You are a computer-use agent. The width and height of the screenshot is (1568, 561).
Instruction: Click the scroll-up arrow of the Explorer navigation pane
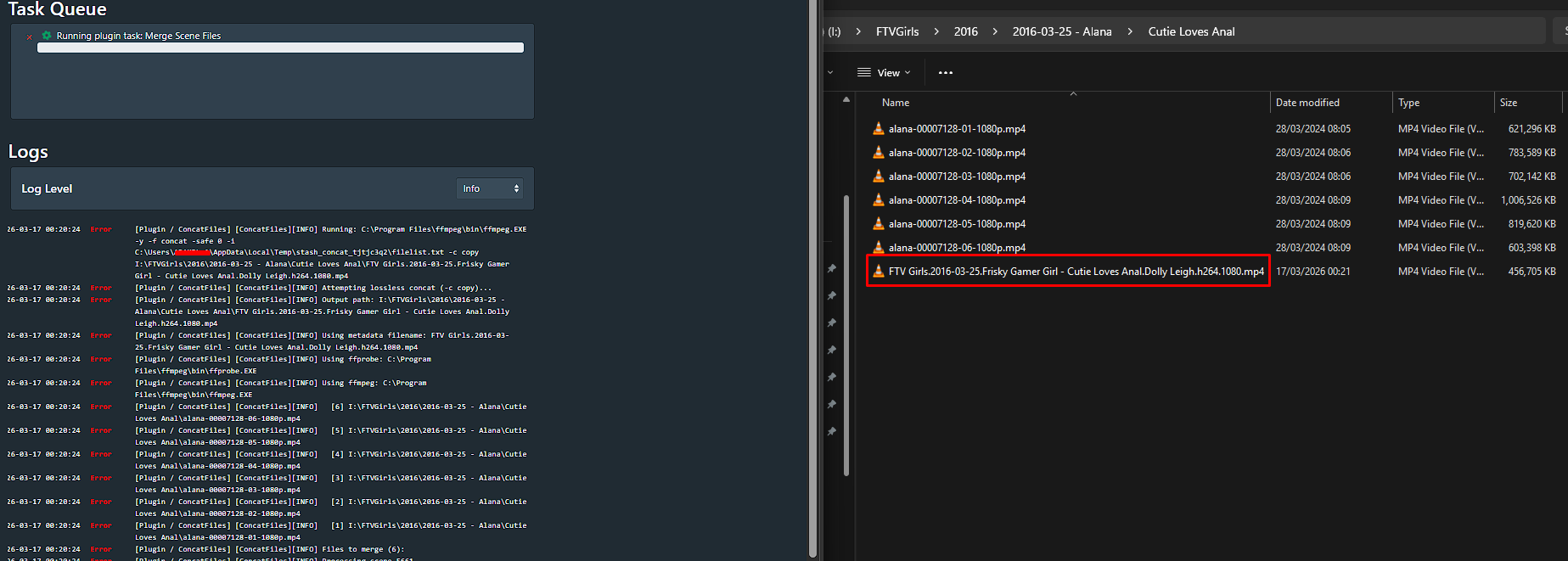pos(846,100)
